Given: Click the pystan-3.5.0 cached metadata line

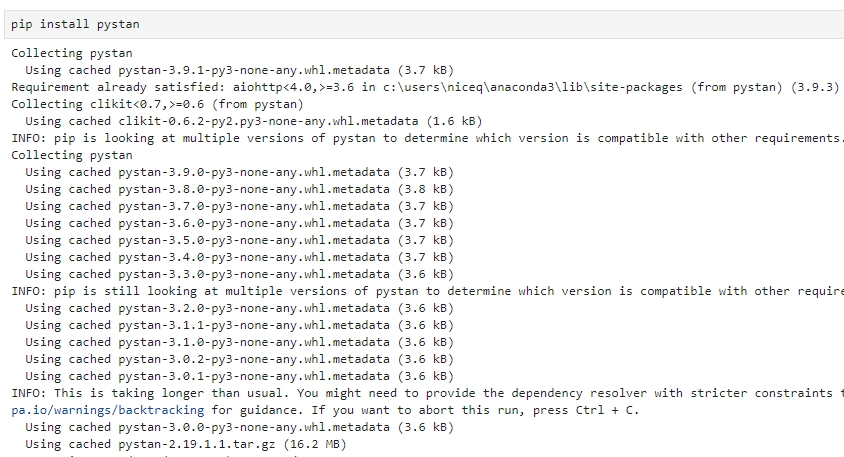Looking at the screenshot, I should click(240, 240).
